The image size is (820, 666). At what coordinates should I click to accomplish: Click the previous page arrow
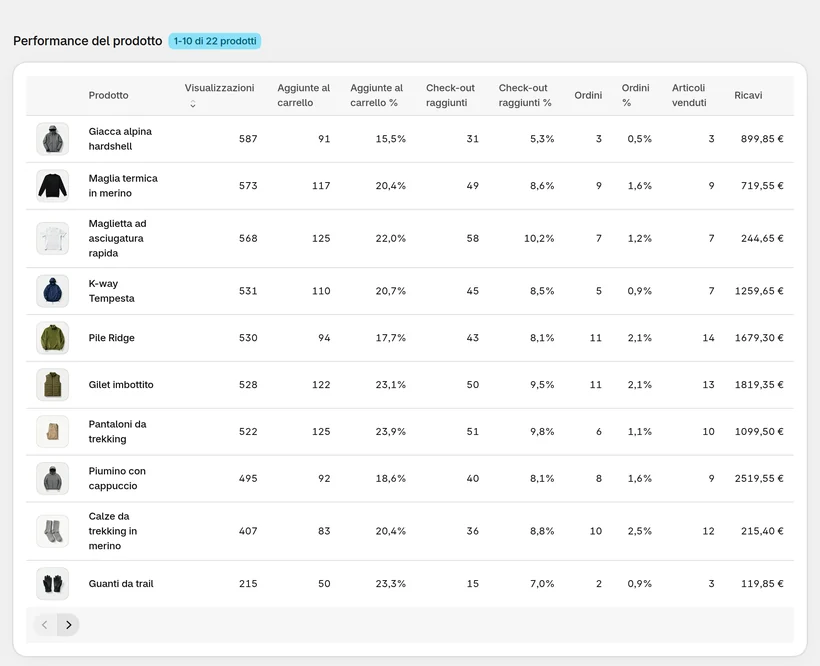[x=45, y=625]
